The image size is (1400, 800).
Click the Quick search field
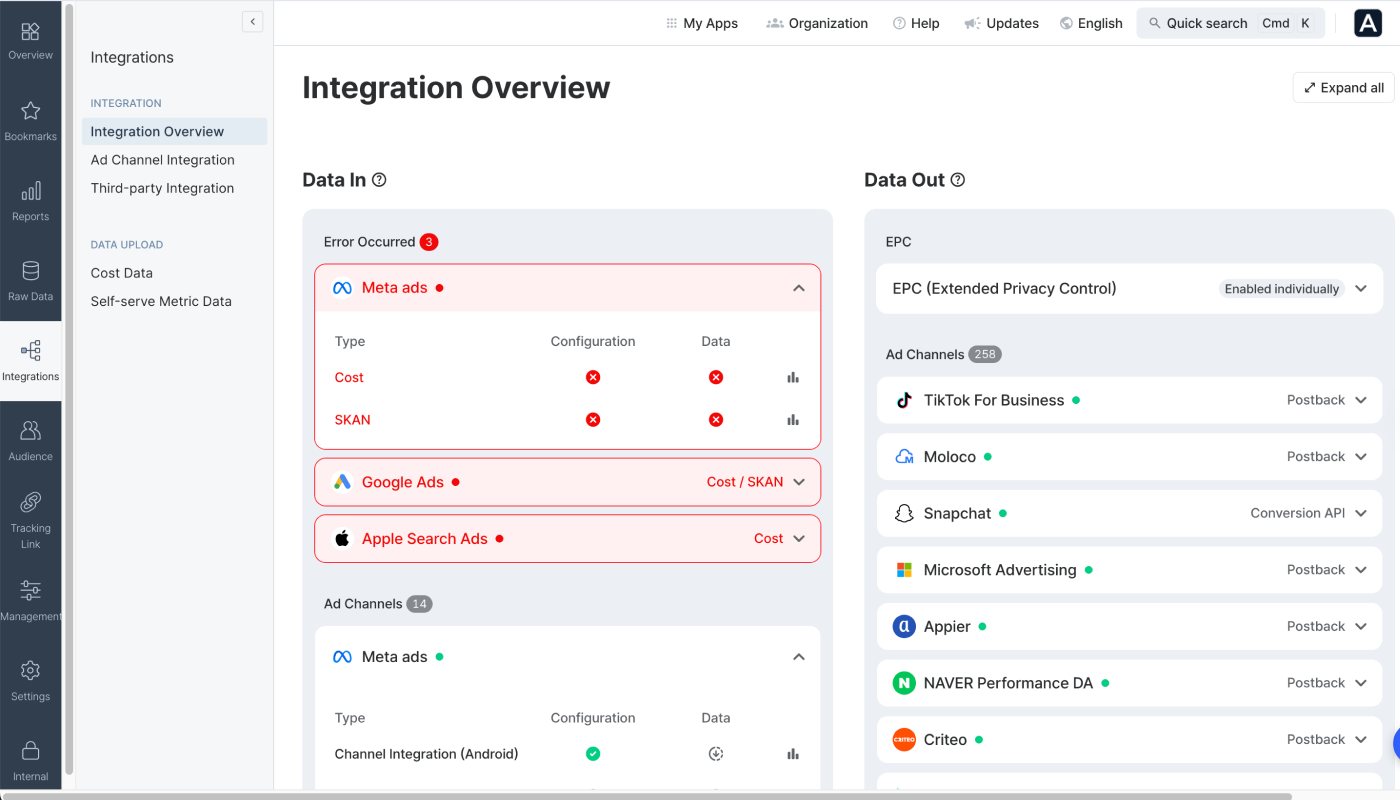[x=1230, y=23]
